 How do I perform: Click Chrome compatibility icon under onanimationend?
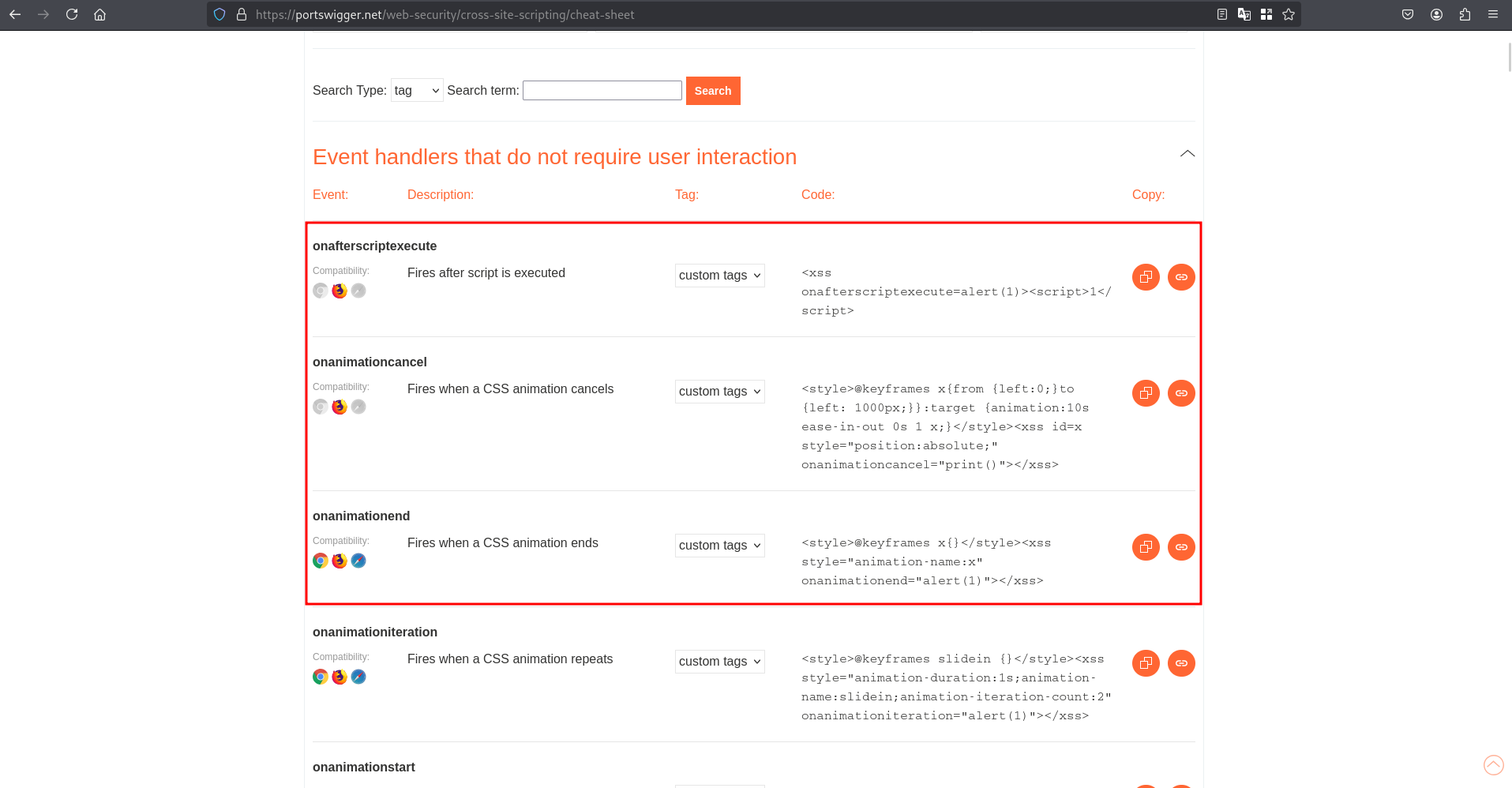click(321, 561)
